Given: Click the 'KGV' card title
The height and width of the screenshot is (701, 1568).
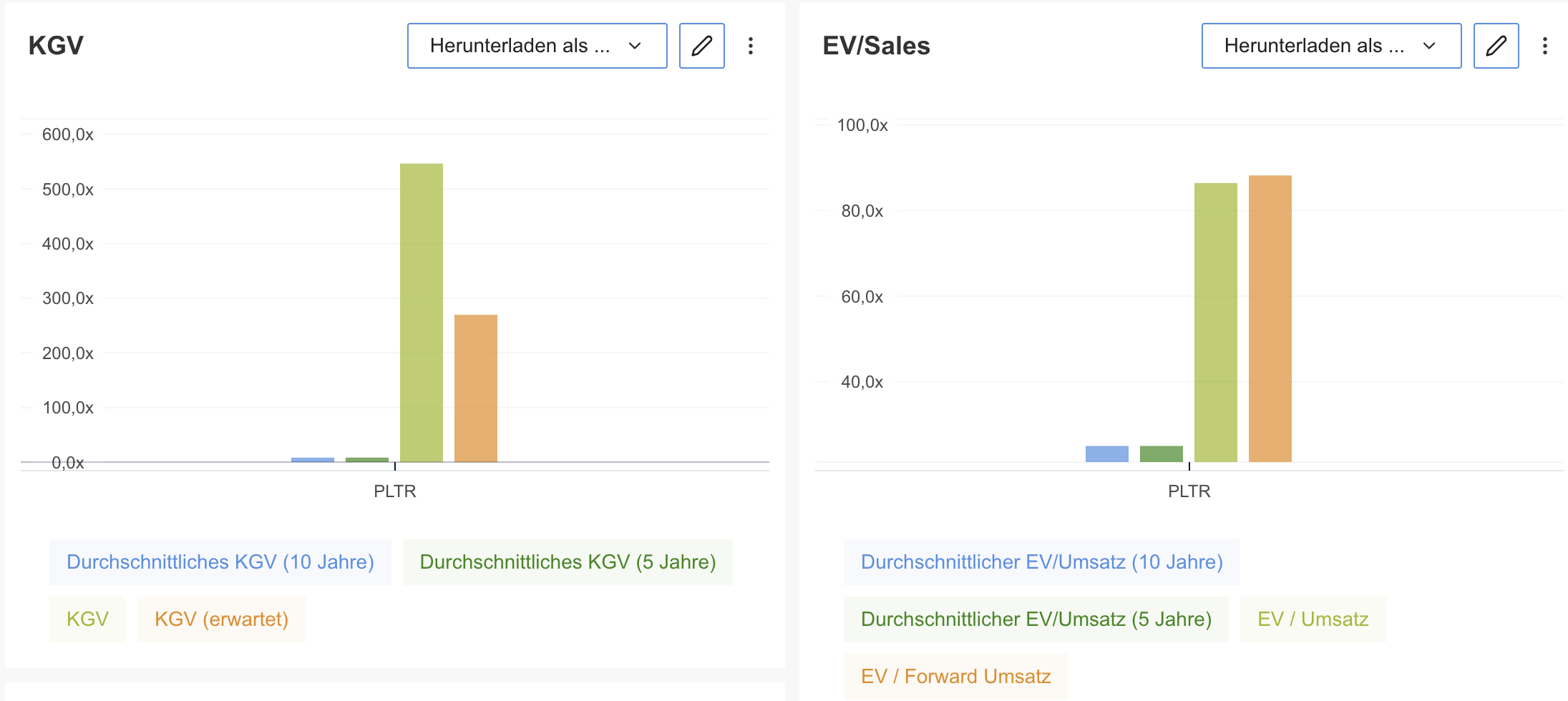Looking at the screenshot, I should 56,46.
